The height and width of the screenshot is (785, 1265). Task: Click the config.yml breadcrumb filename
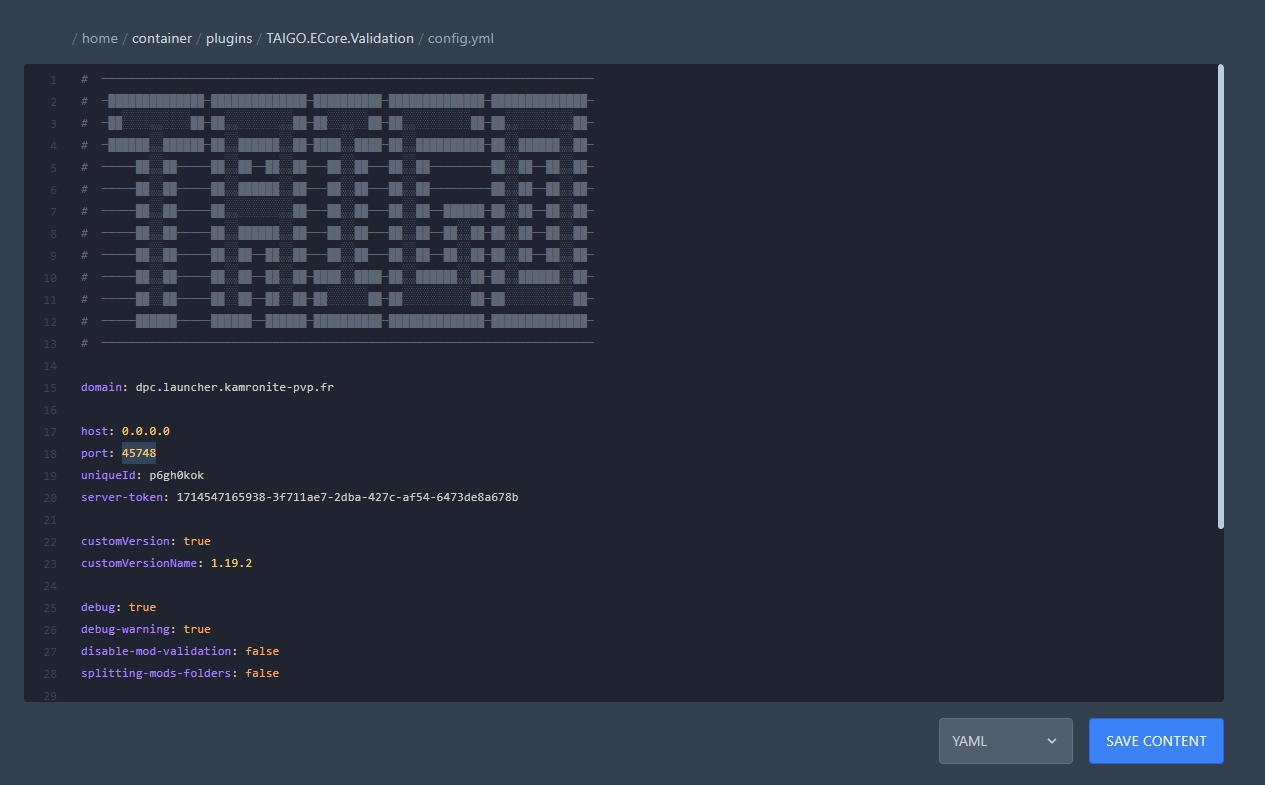(x=460, y=38)
